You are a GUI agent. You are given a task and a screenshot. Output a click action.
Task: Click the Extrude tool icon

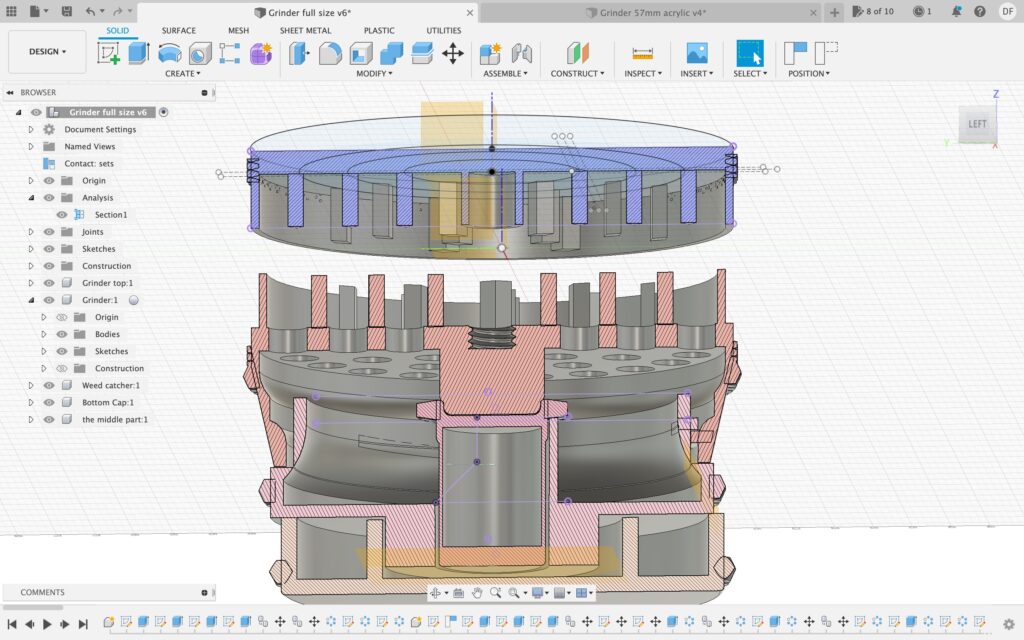click(139, 53)
